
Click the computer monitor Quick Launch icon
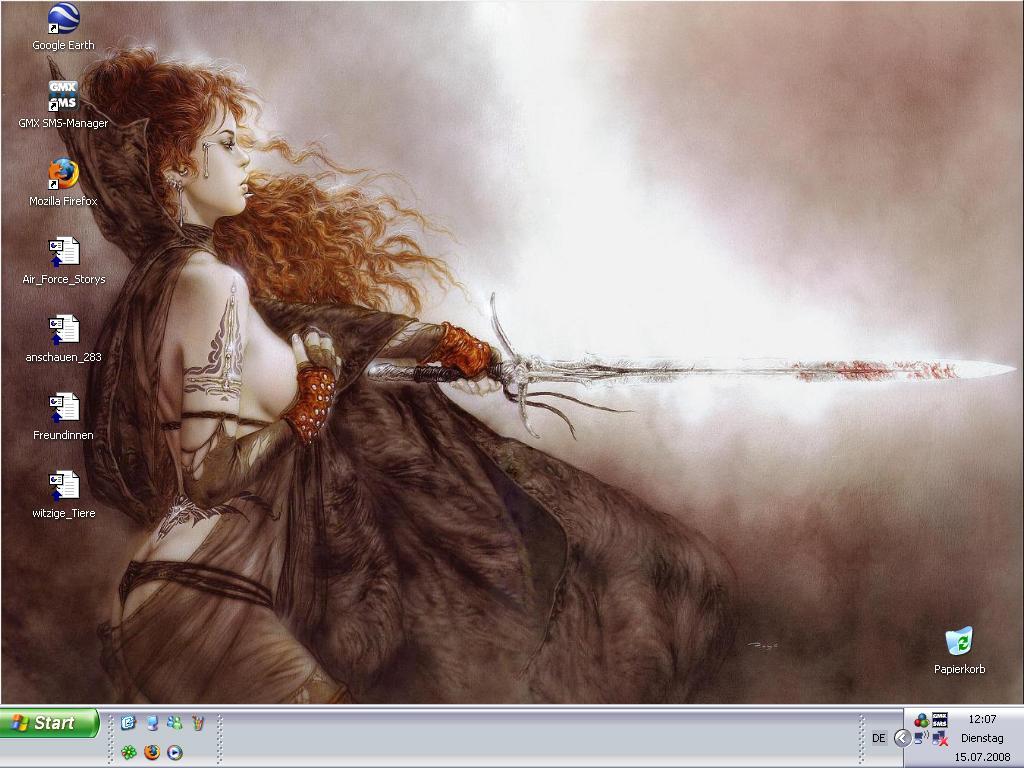click(x=152, y=722)
